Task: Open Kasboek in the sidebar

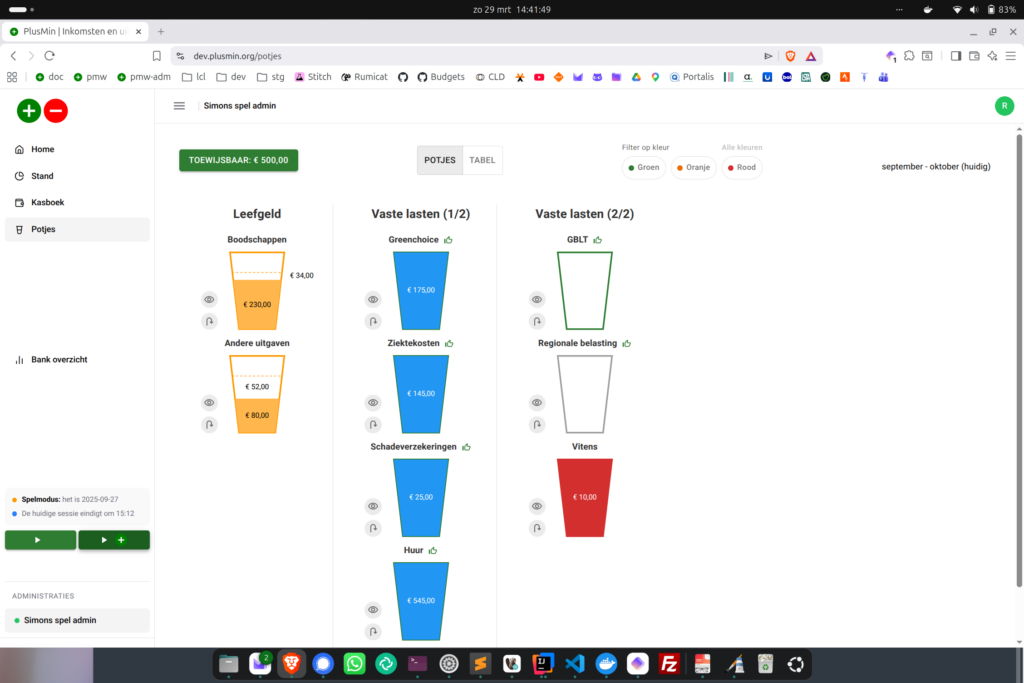Action: [x=48, y=203]
